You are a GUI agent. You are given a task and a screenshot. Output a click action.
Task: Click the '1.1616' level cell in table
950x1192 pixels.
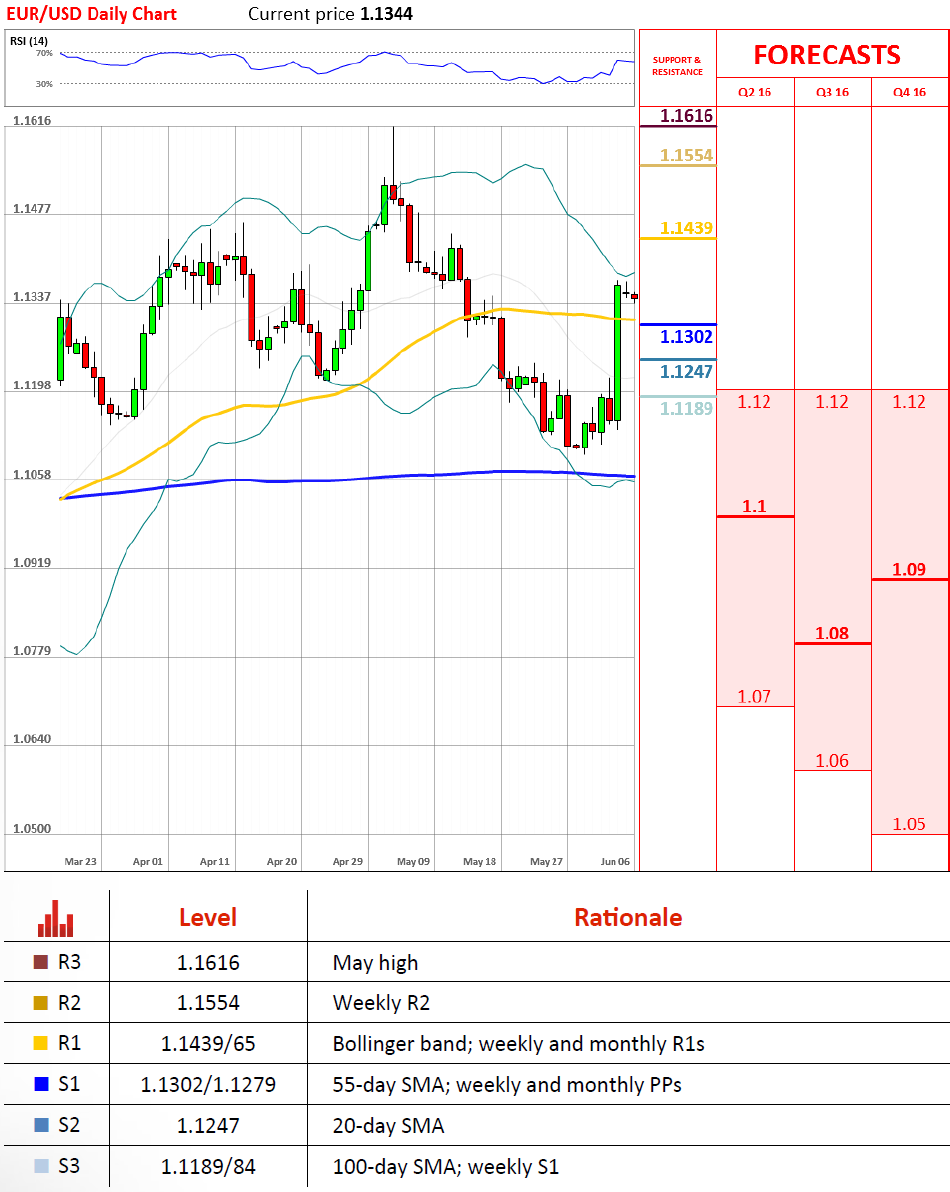pyautogui.click(x=208, y=963)
